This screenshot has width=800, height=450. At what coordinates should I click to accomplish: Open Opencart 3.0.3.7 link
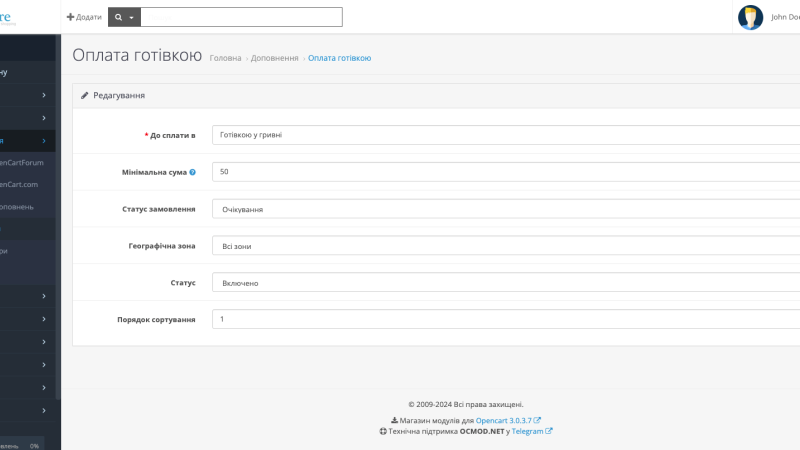tap(504, 420)
